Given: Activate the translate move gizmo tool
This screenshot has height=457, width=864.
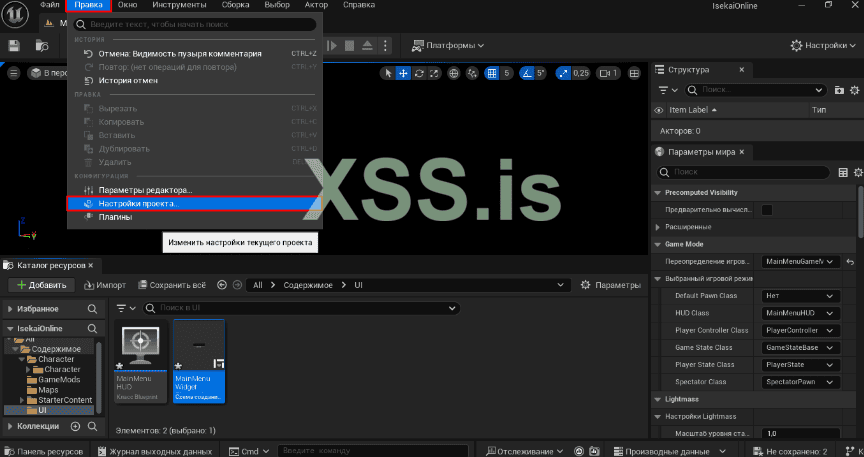Looking at the screenshot, I should pyautogui.click(x=403, y=73).
